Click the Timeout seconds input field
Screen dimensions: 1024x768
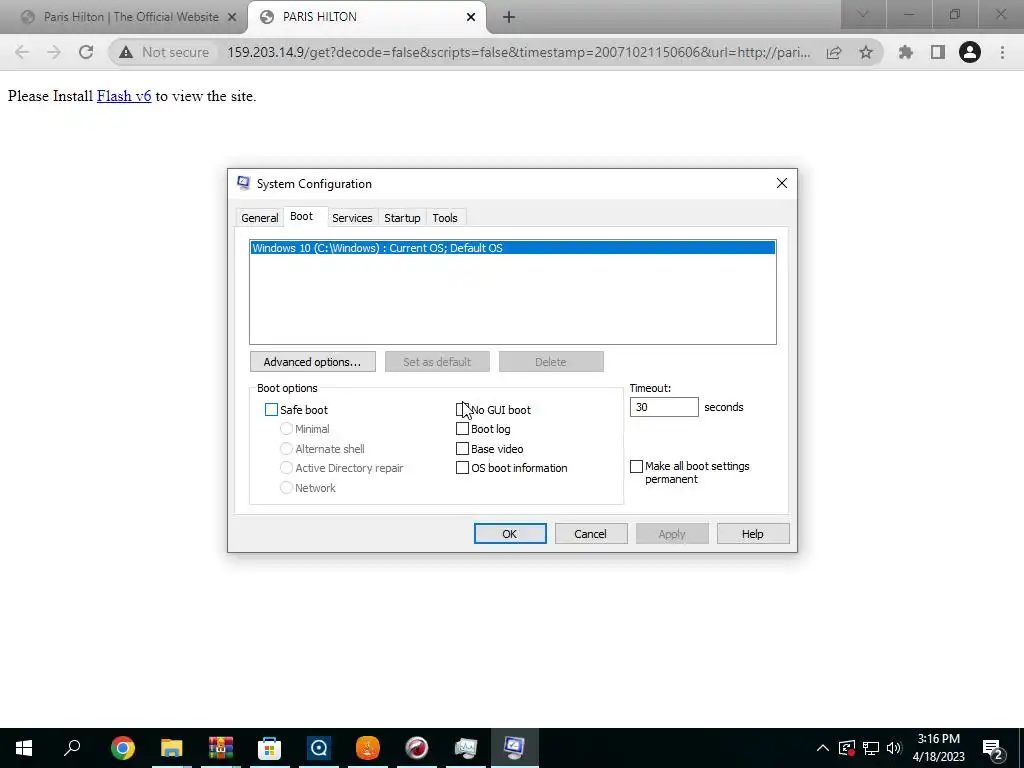pyautogui.click(x=664, y=407)
